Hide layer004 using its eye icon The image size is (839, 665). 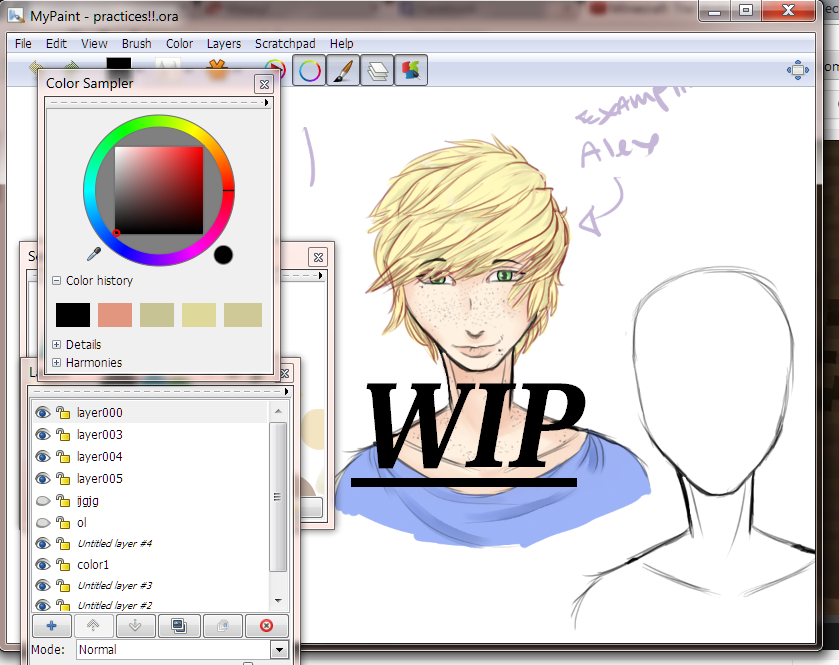point(43,456)
